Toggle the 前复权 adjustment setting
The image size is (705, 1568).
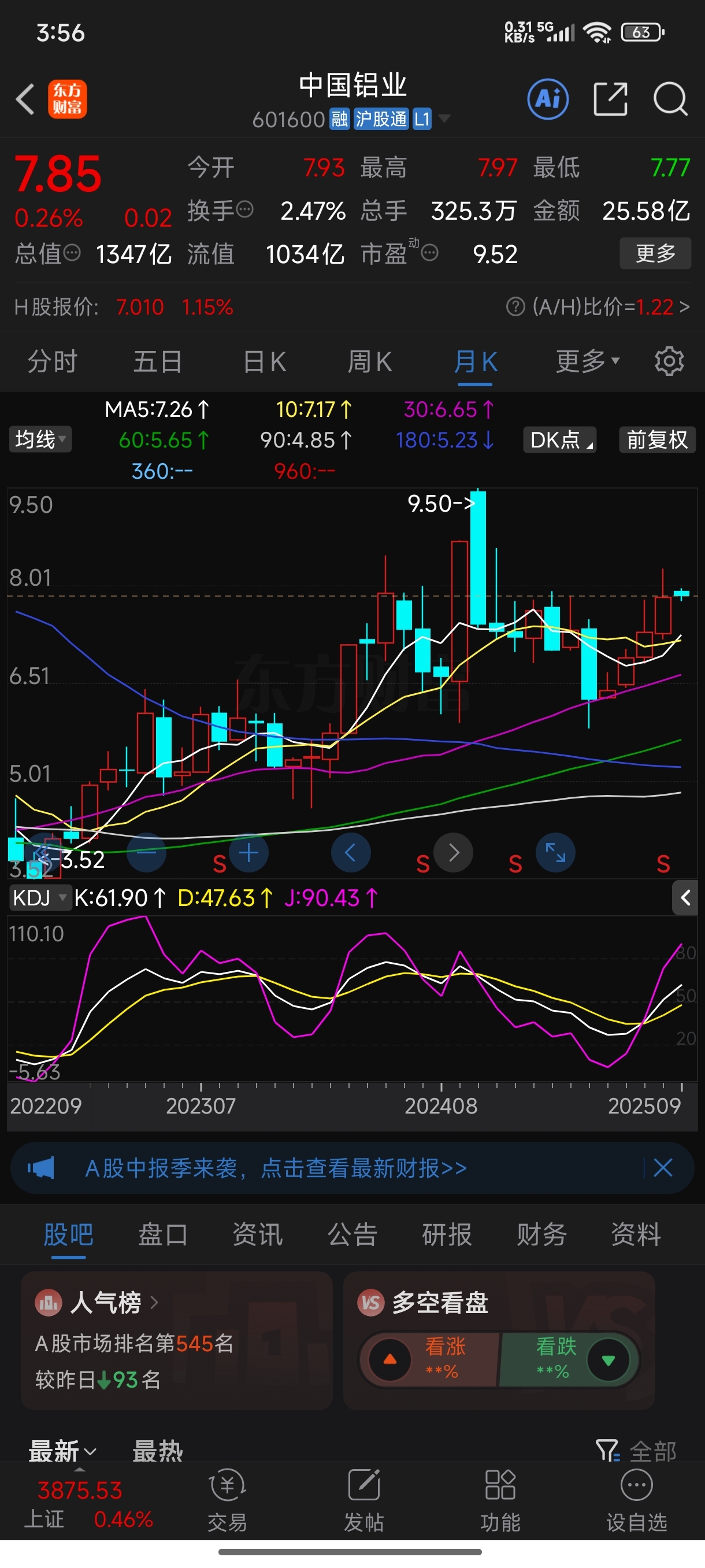pos(657,439)
